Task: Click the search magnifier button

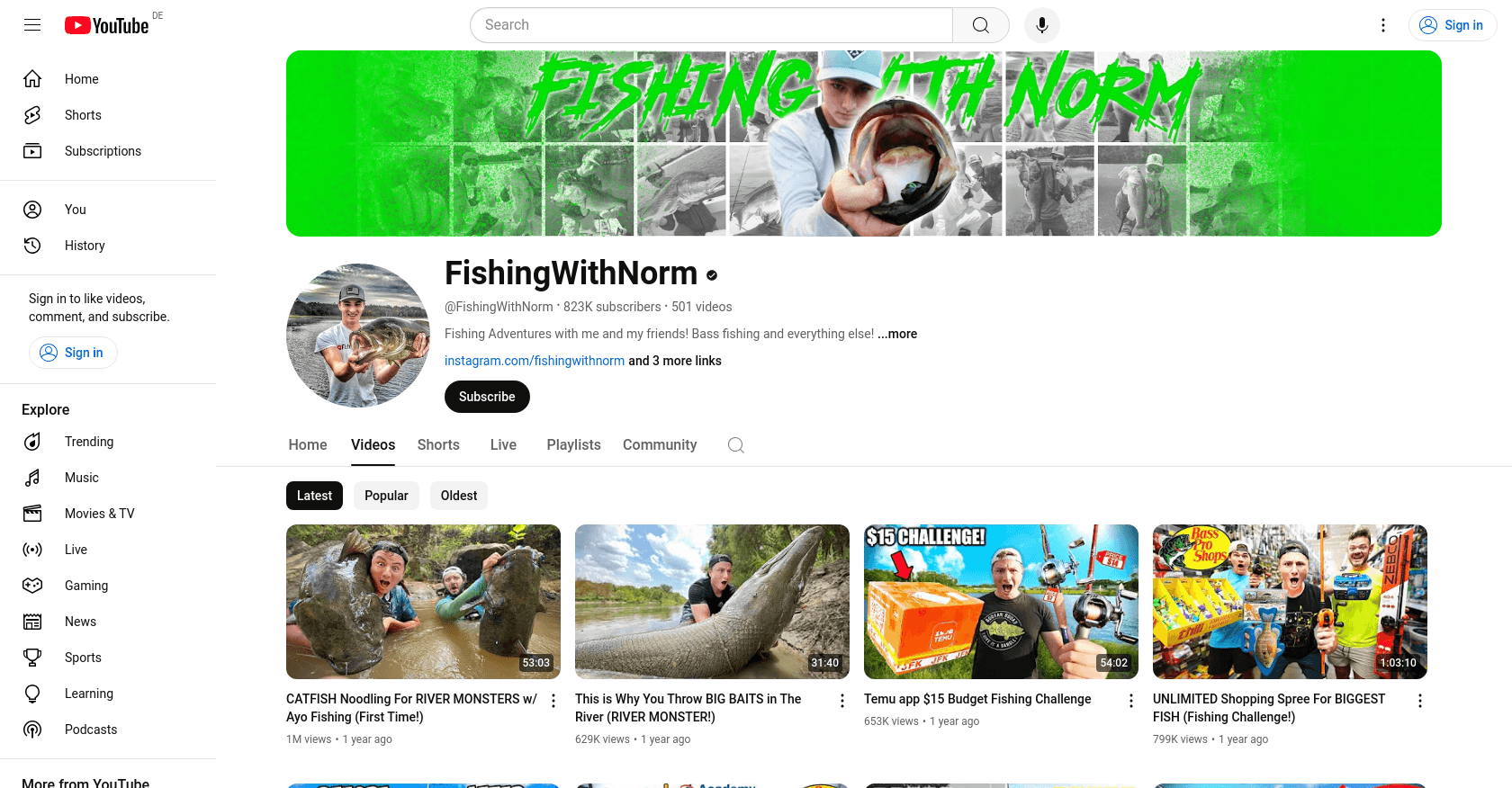Action: pyautogui.click(x=981, y=25)
